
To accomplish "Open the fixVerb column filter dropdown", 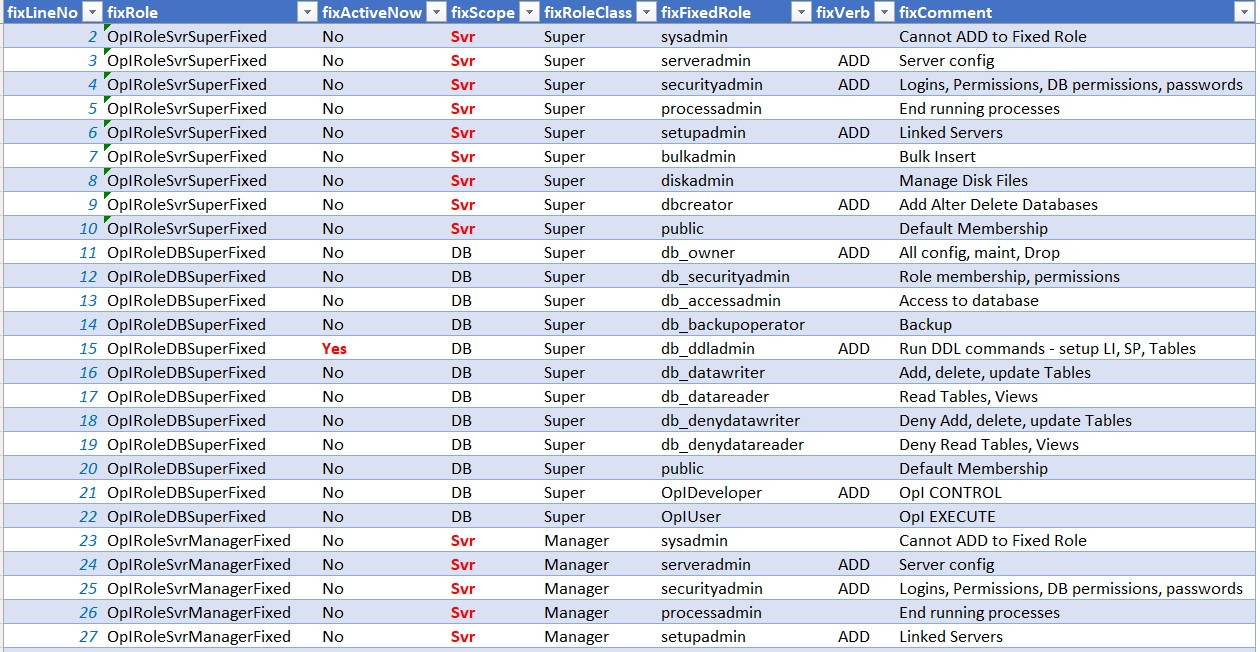I will click(x=883, y=12).
